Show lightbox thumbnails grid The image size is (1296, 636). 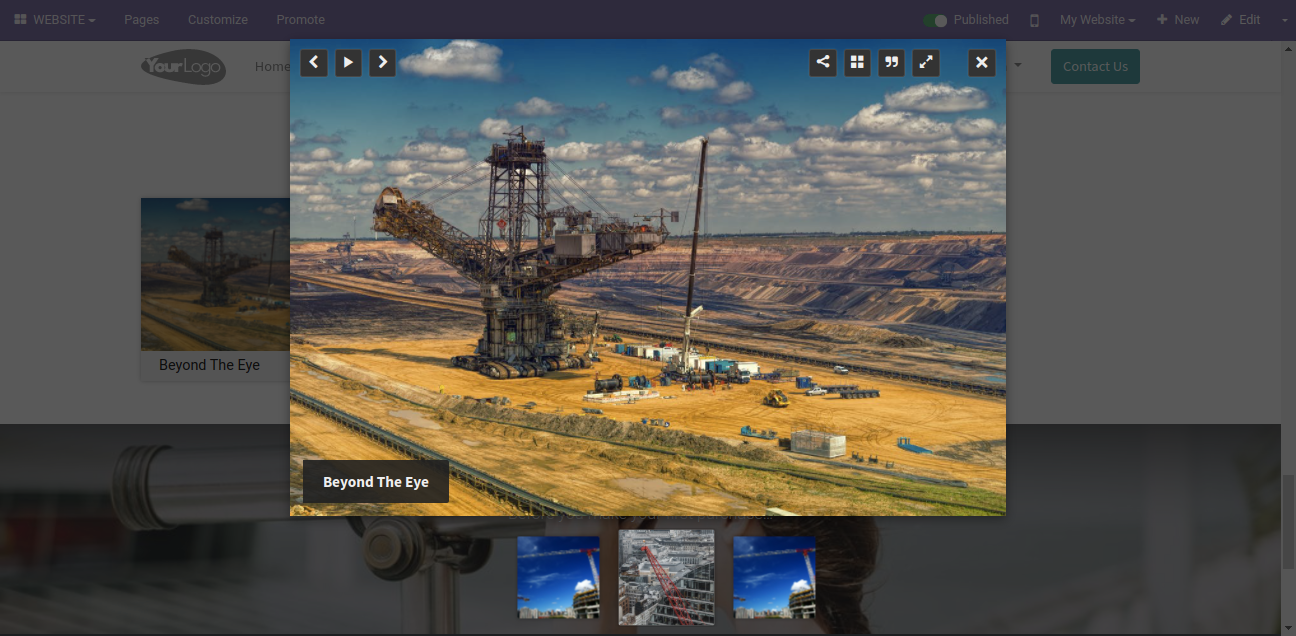point(857,63)
